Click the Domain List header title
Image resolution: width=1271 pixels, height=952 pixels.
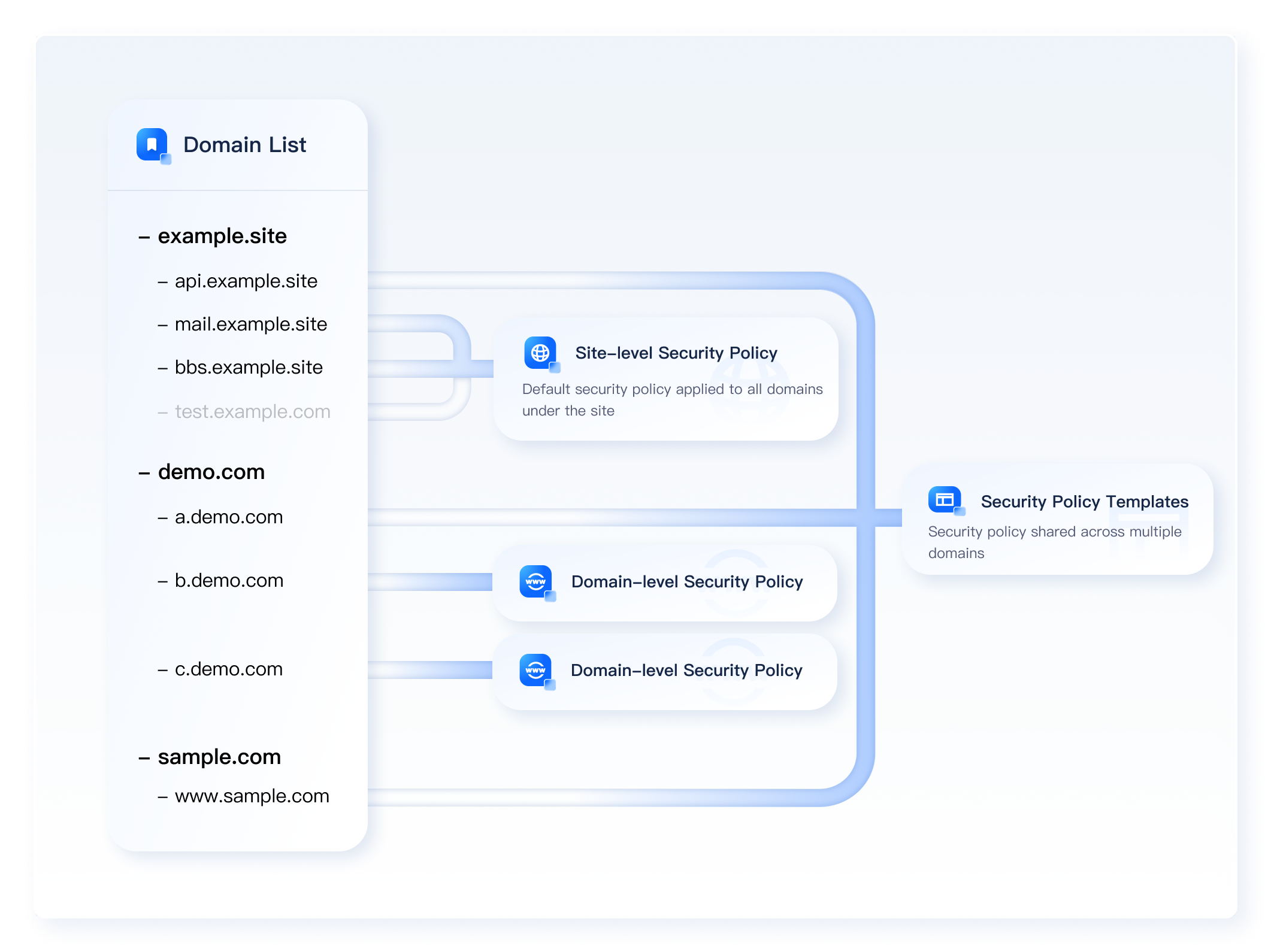point(244,144)
